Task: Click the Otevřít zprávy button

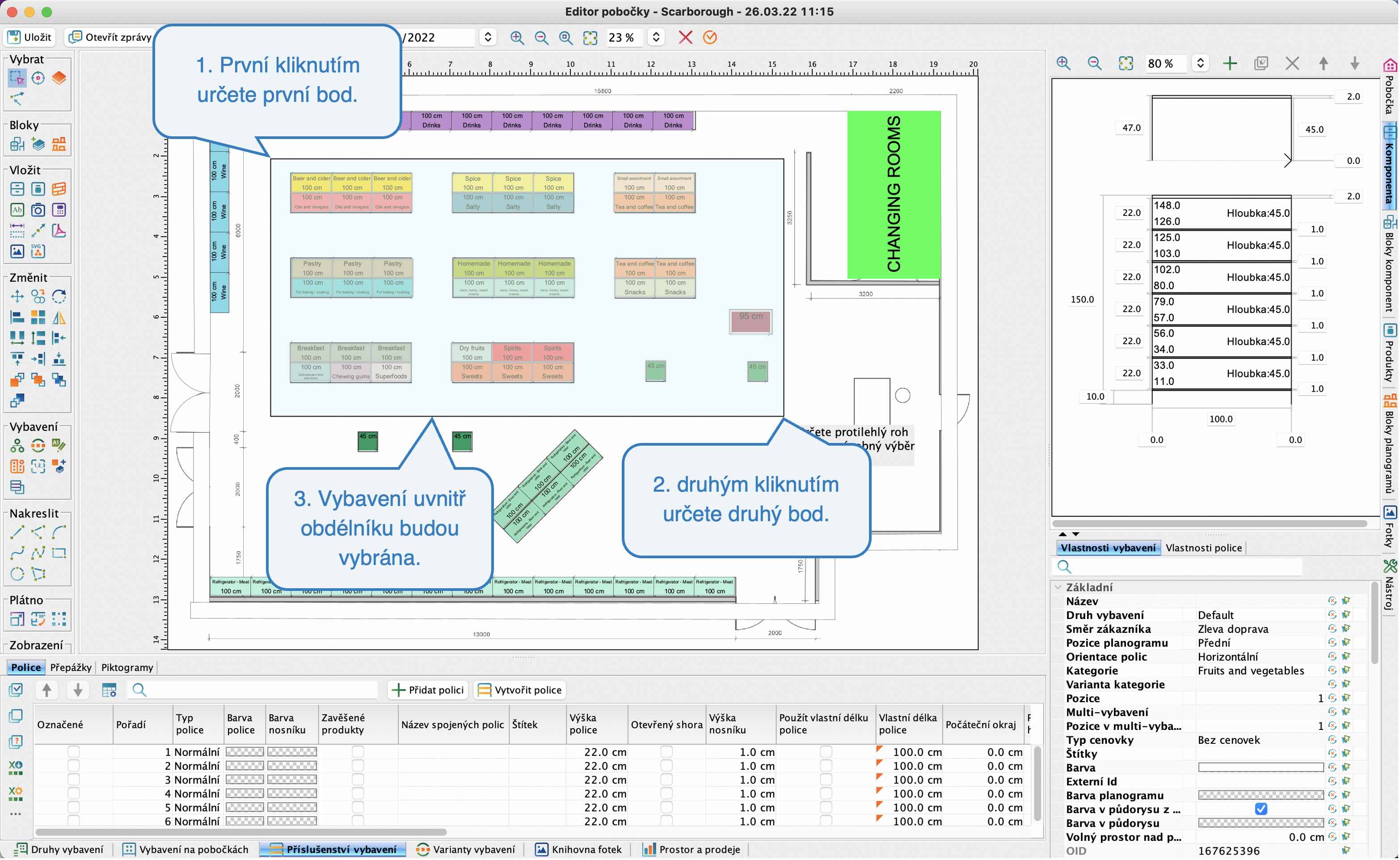Action: pyautogui.click(x=111, y=38)
